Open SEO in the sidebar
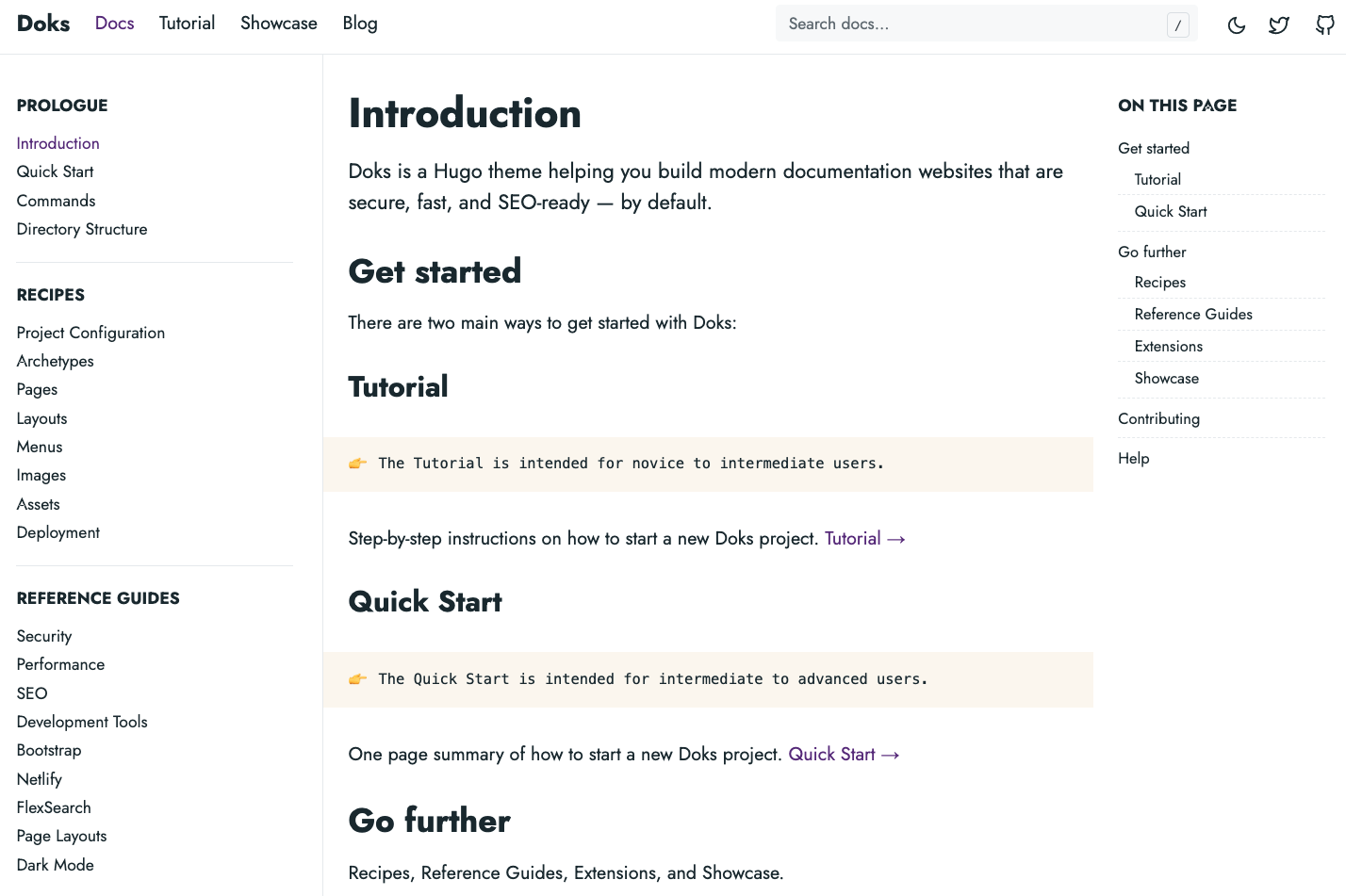 [x=32, y=693]
